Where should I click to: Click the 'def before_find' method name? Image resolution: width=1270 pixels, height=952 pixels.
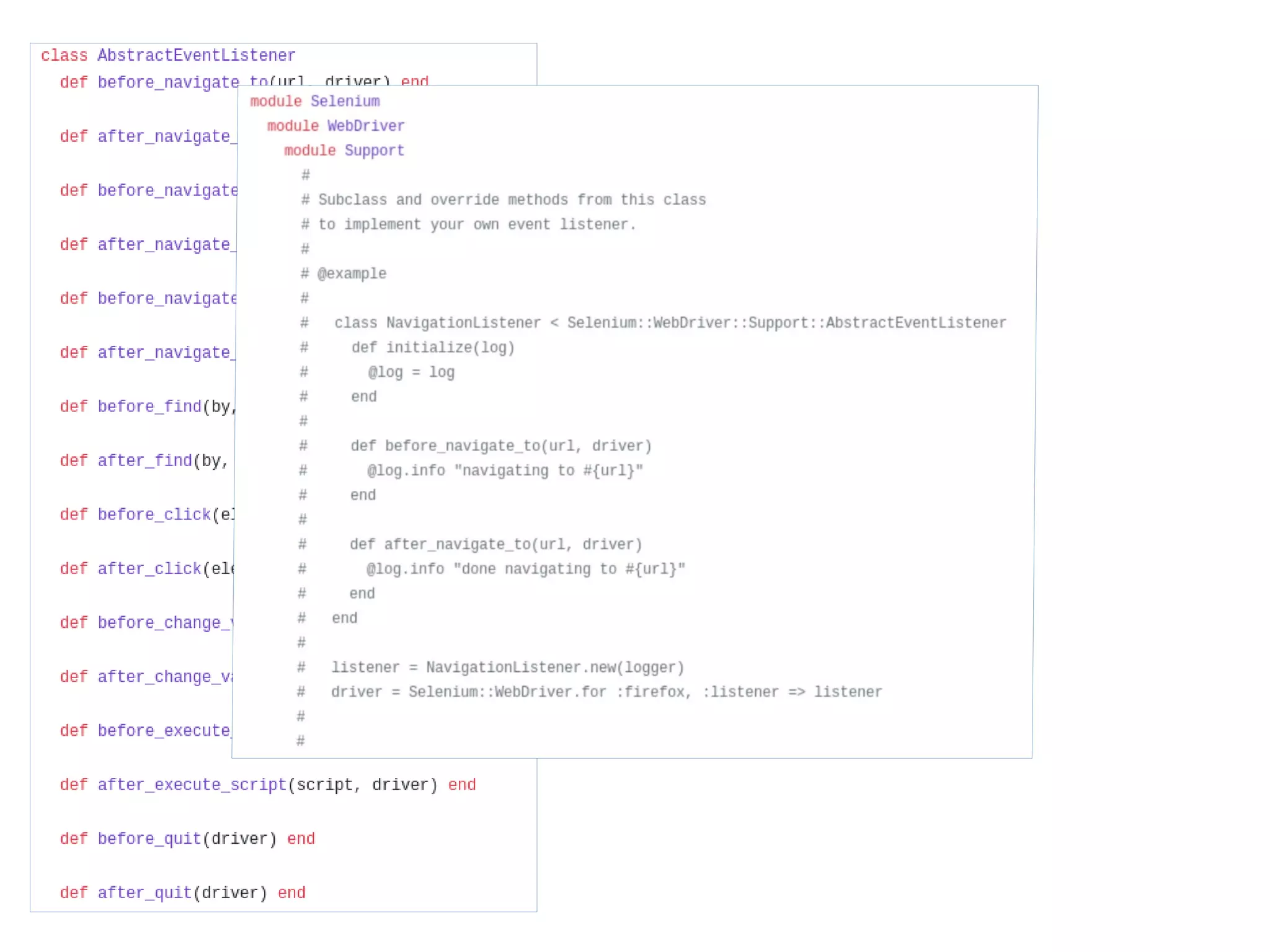(x=149, y=407)
